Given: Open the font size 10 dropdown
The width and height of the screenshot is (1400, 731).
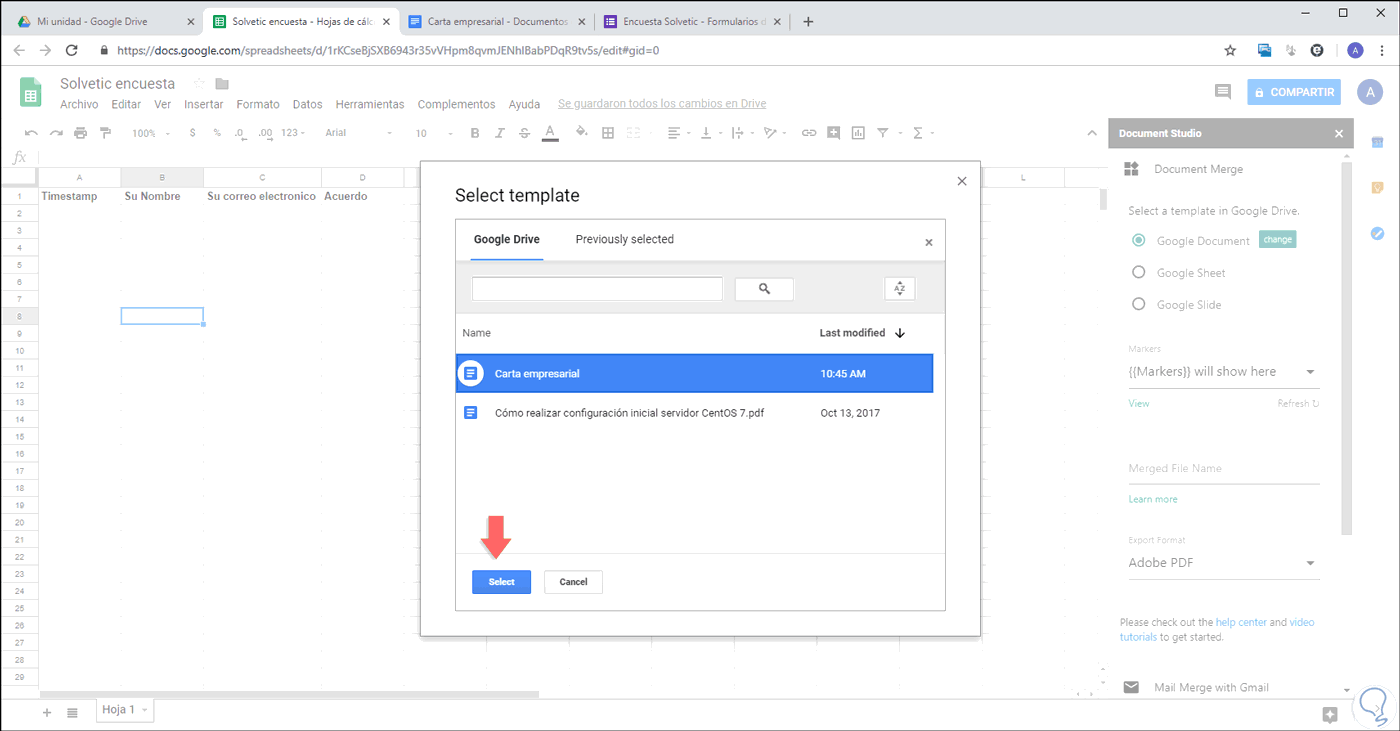Looking at the screenshot, I should pos(432,133).
